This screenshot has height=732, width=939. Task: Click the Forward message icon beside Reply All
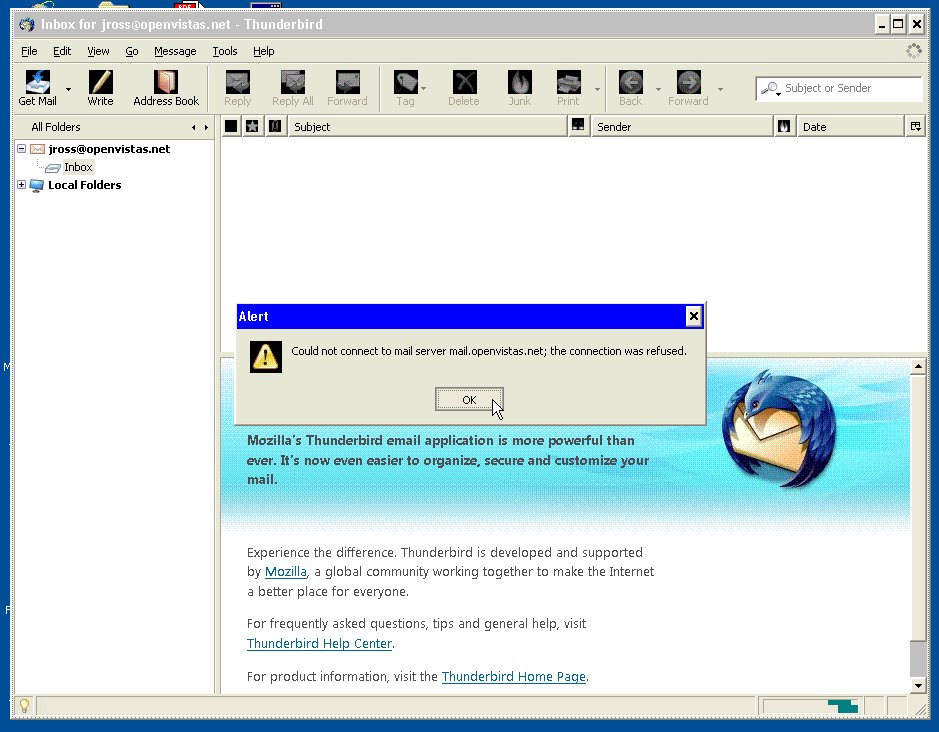click(x=347, y=82)
